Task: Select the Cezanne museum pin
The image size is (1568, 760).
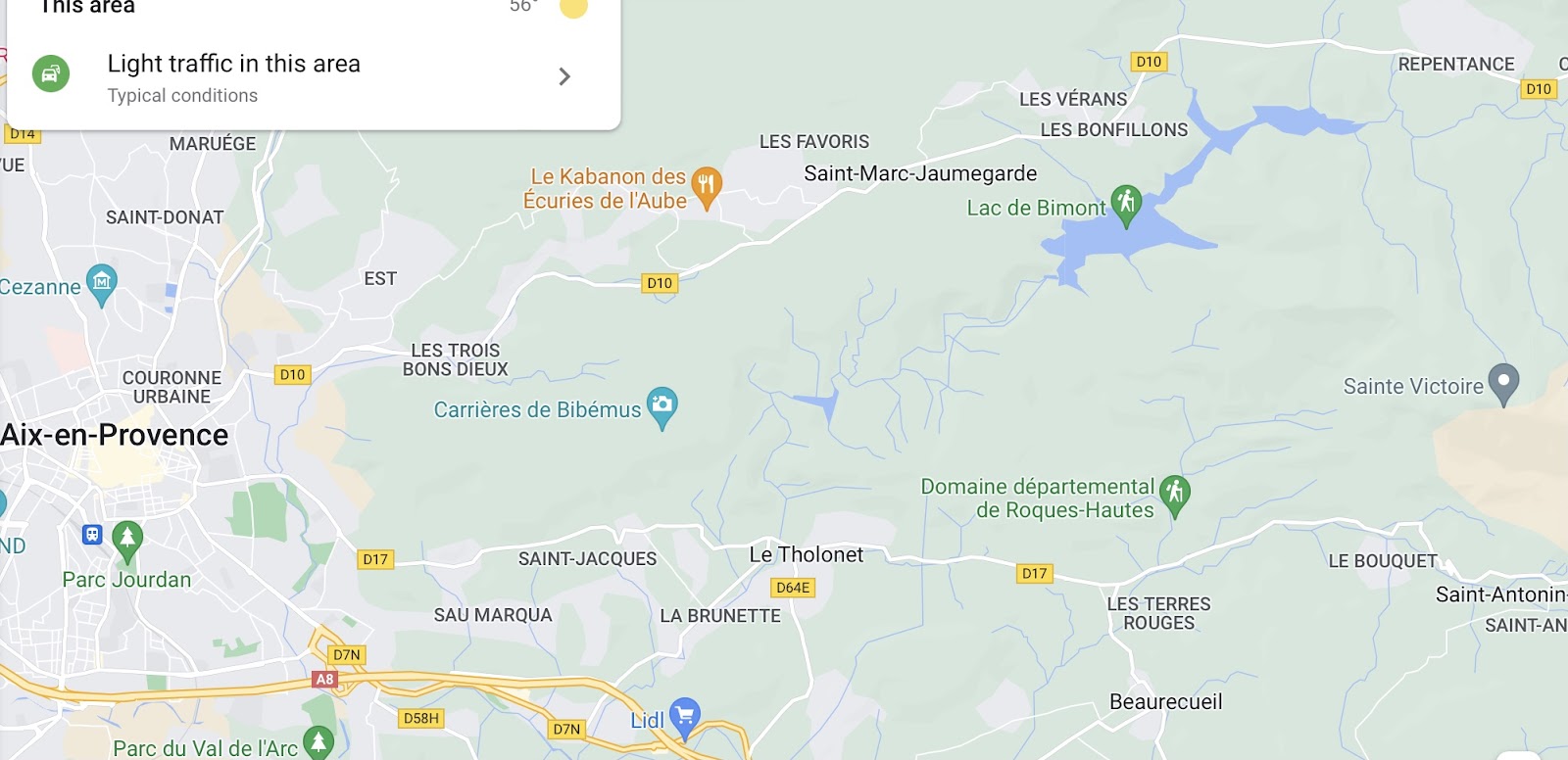Action: 102,284
